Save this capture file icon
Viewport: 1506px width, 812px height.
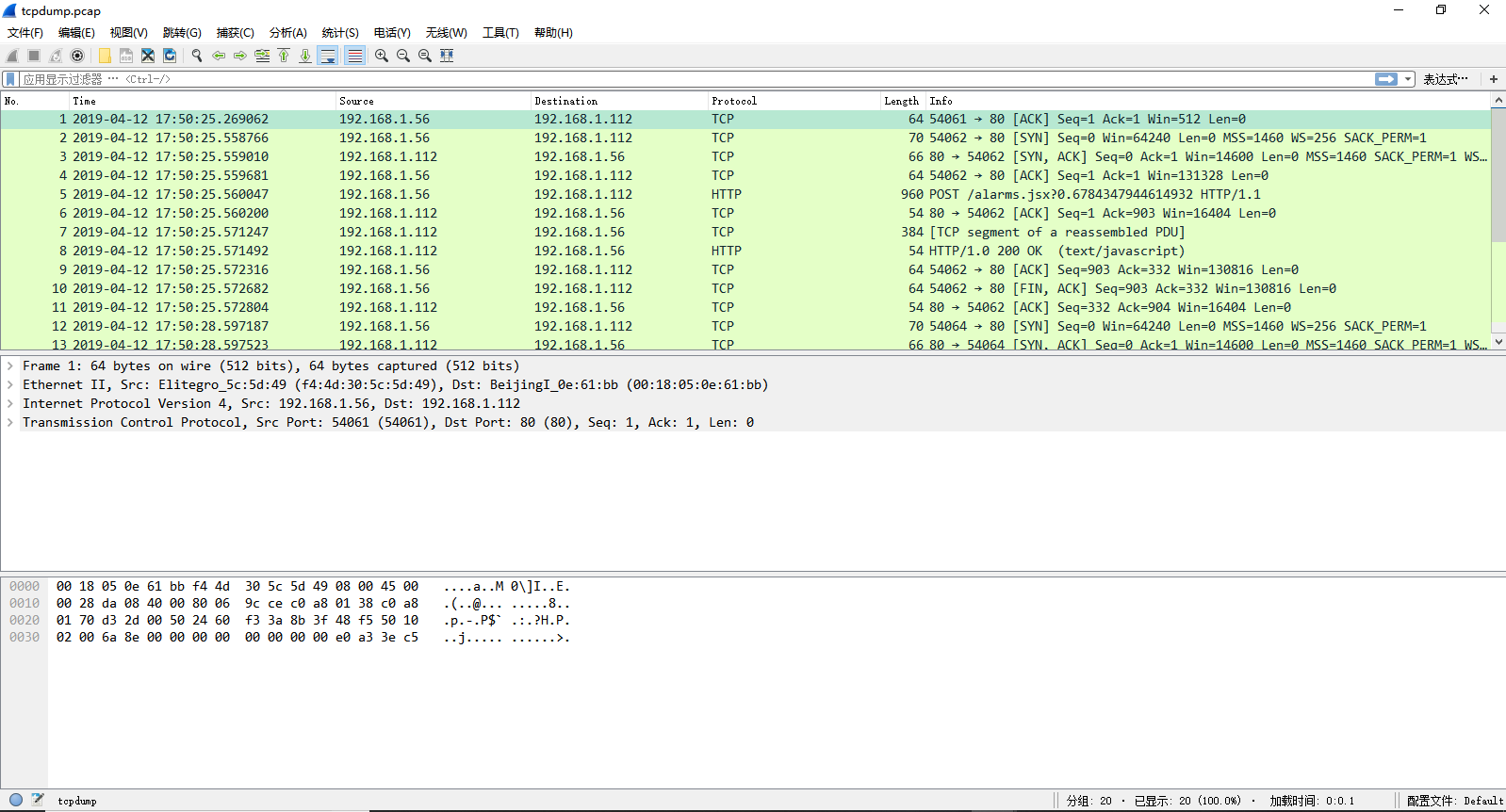tap(126, 56)
